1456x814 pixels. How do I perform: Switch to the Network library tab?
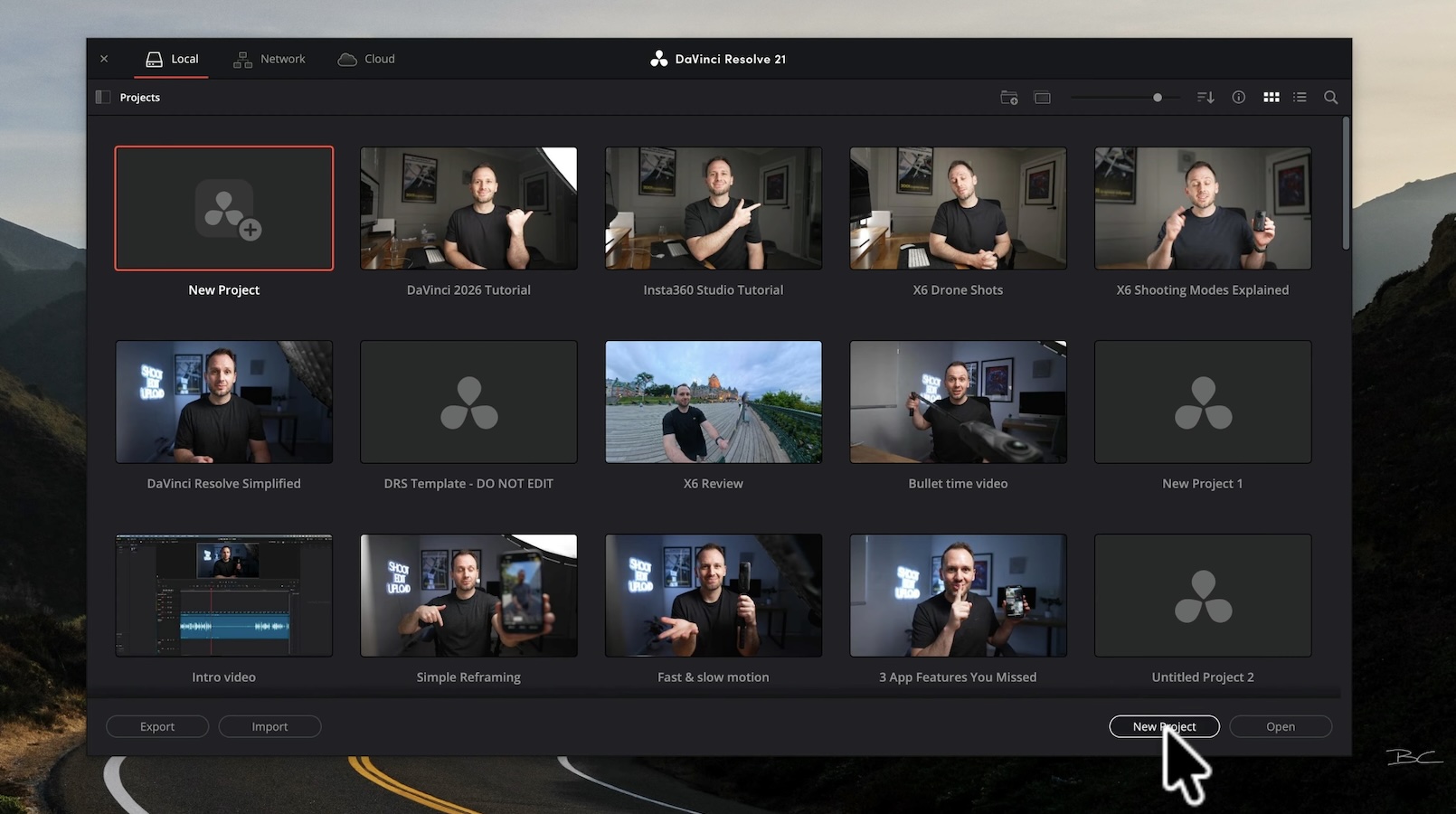269,59
